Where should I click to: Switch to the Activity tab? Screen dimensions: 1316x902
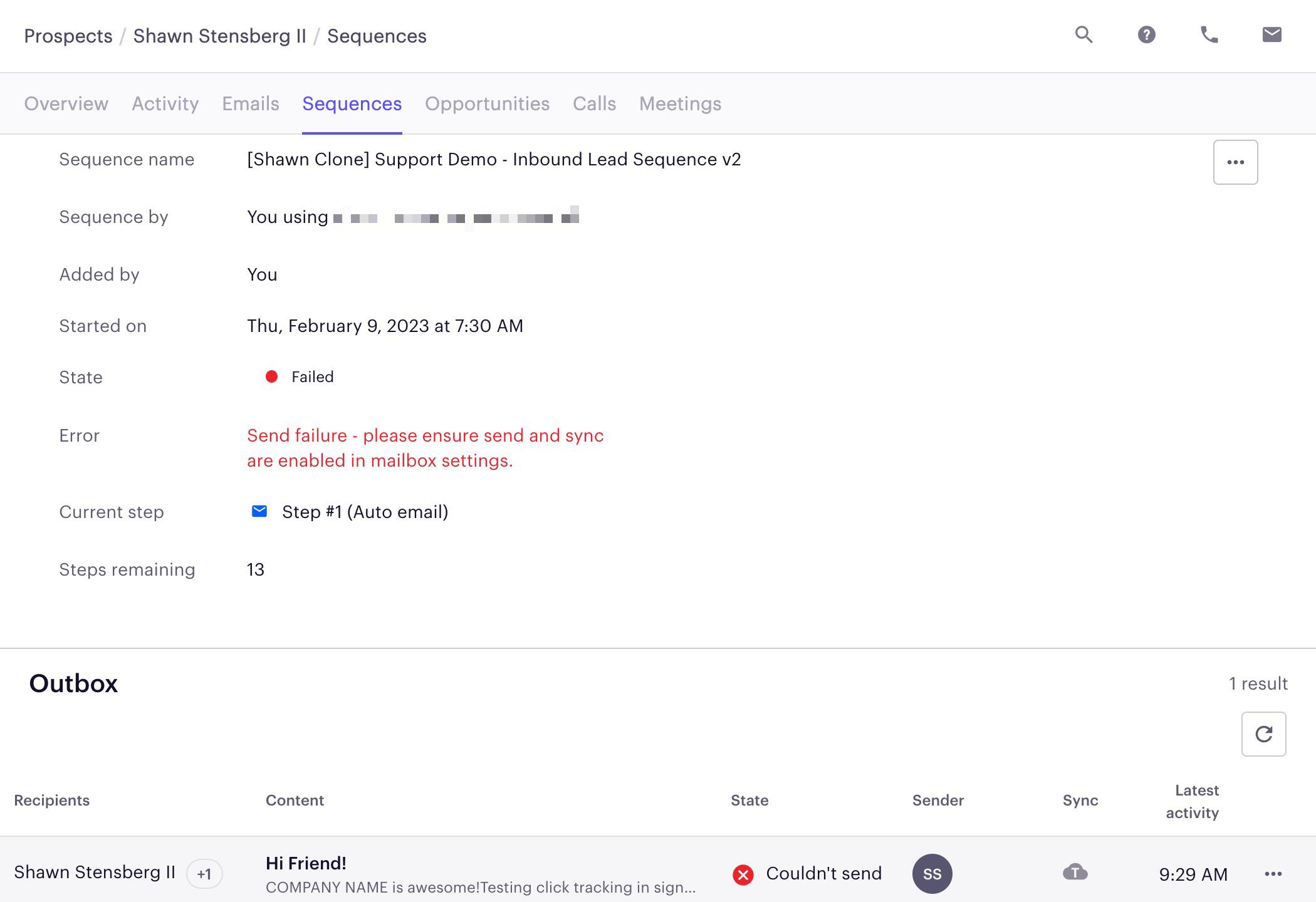tap(165, 103)
